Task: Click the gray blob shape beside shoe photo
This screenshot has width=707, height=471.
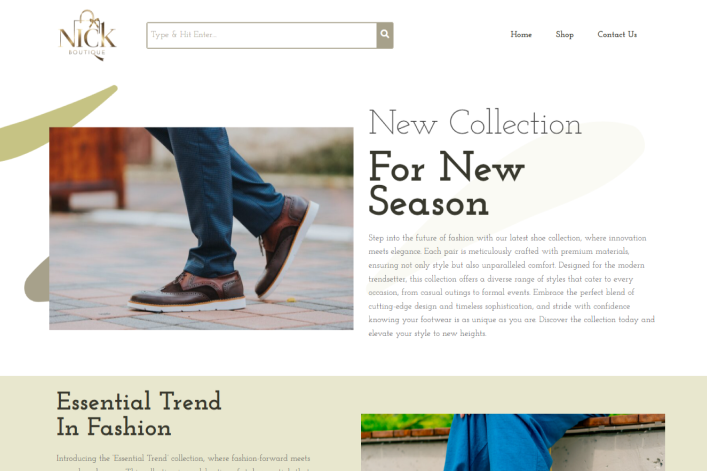Action: [x=37, y=280]
